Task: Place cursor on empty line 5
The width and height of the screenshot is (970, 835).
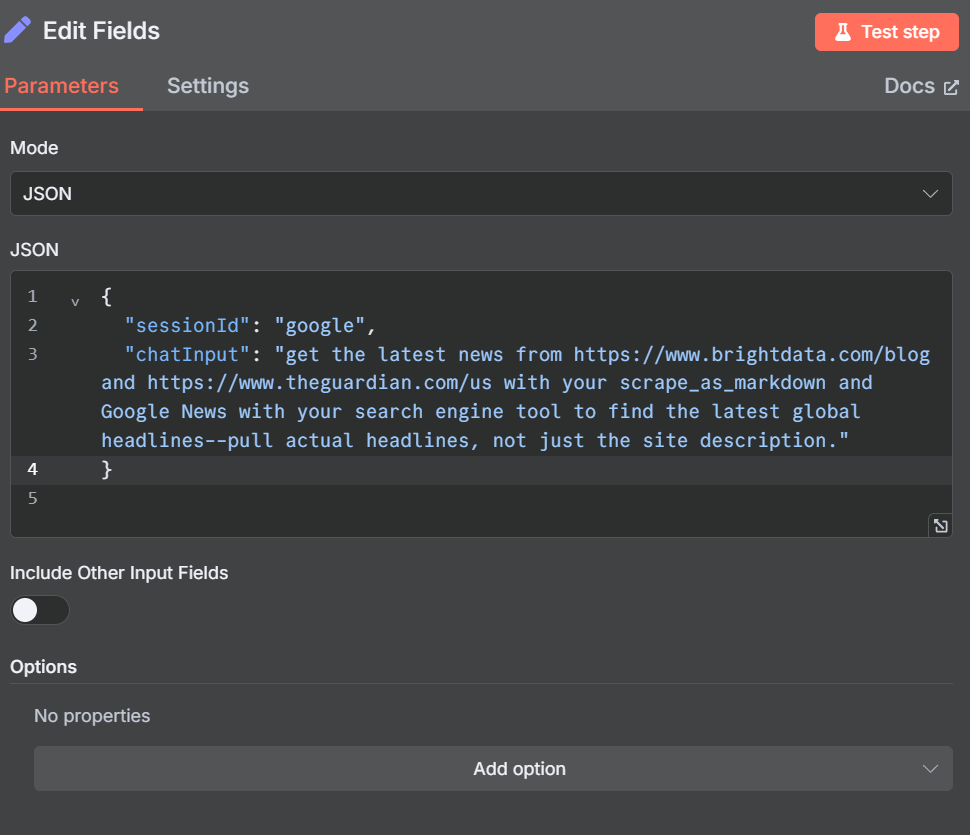Action: pyautogui.click(x=400, y=498)
